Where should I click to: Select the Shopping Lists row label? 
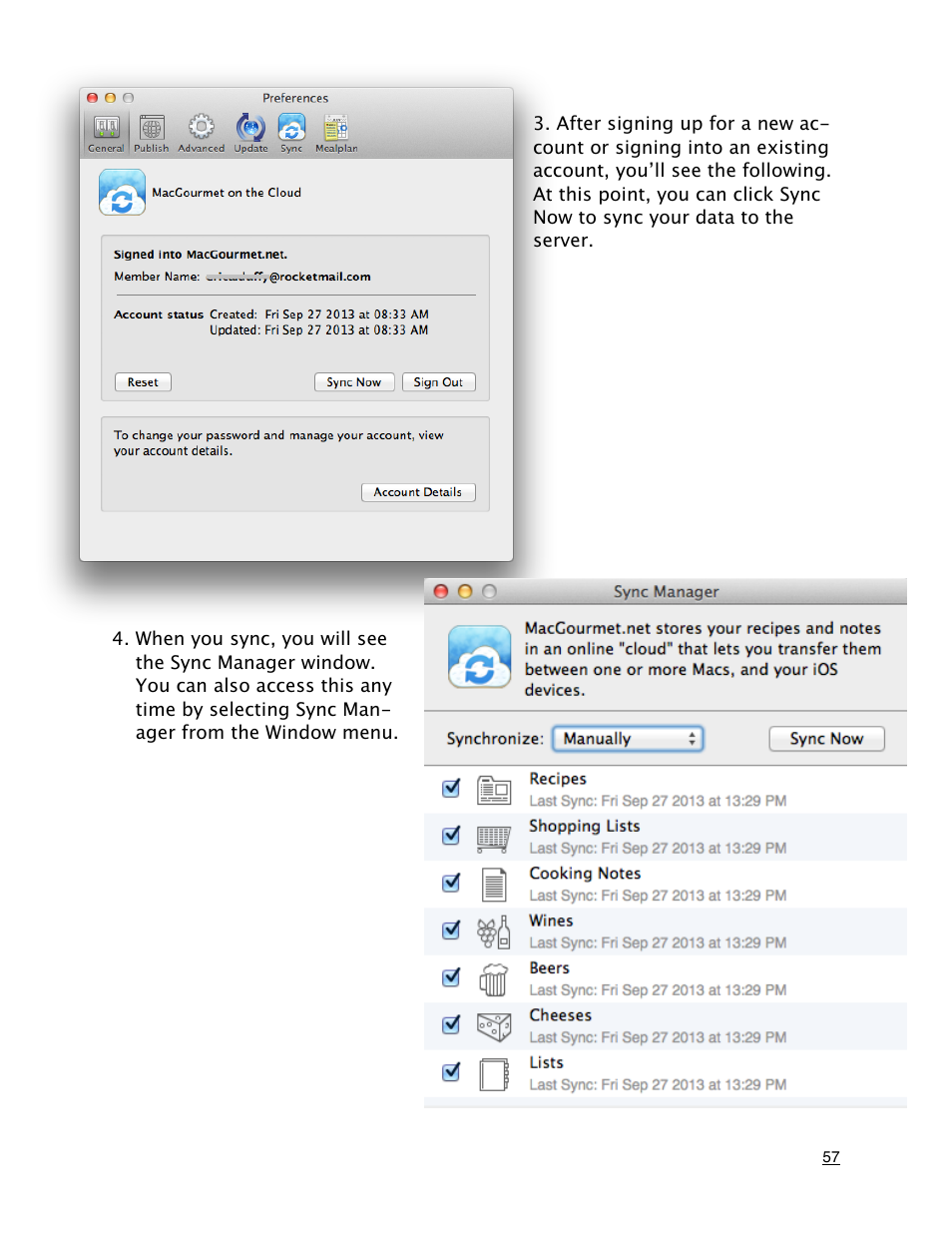585,826
